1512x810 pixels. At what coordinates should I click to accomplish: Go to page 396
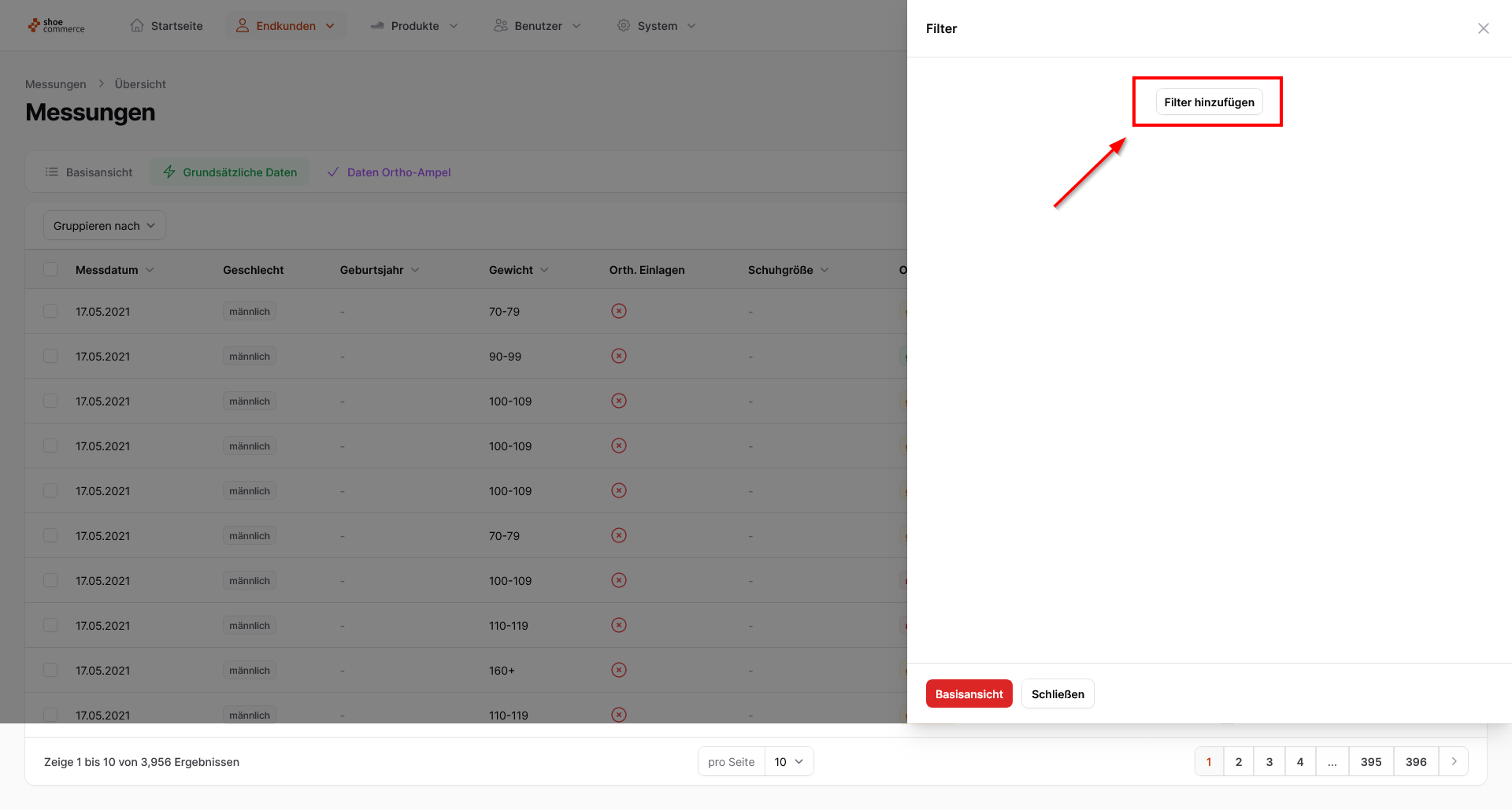coord(1415,761)
